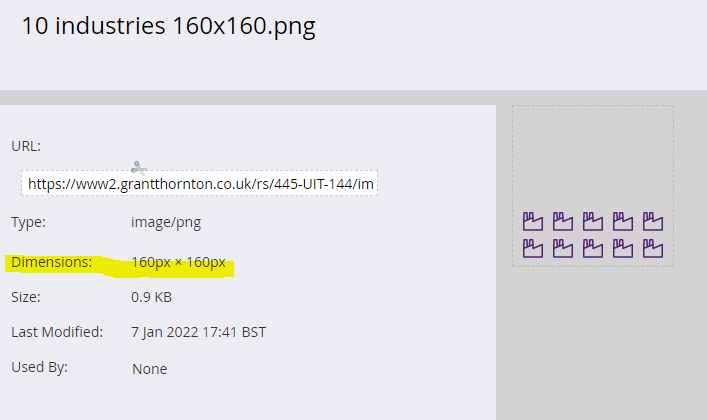Click the first factory icon in top row
This screenshot has width=707, height=420.
533,221
